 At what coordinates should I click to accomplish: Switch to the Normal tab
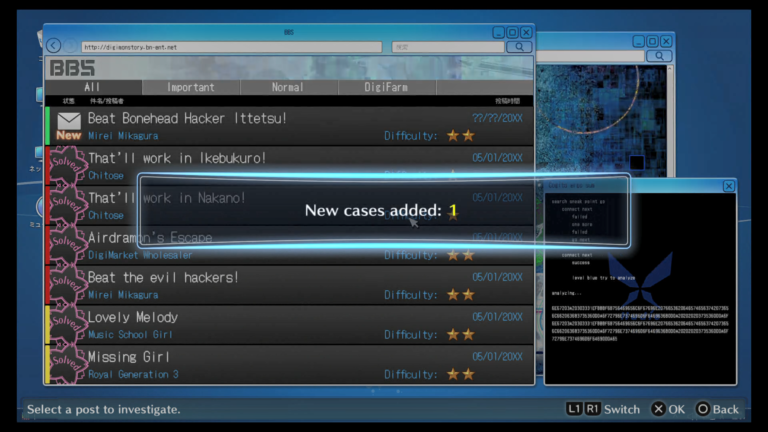coord(288,88)
